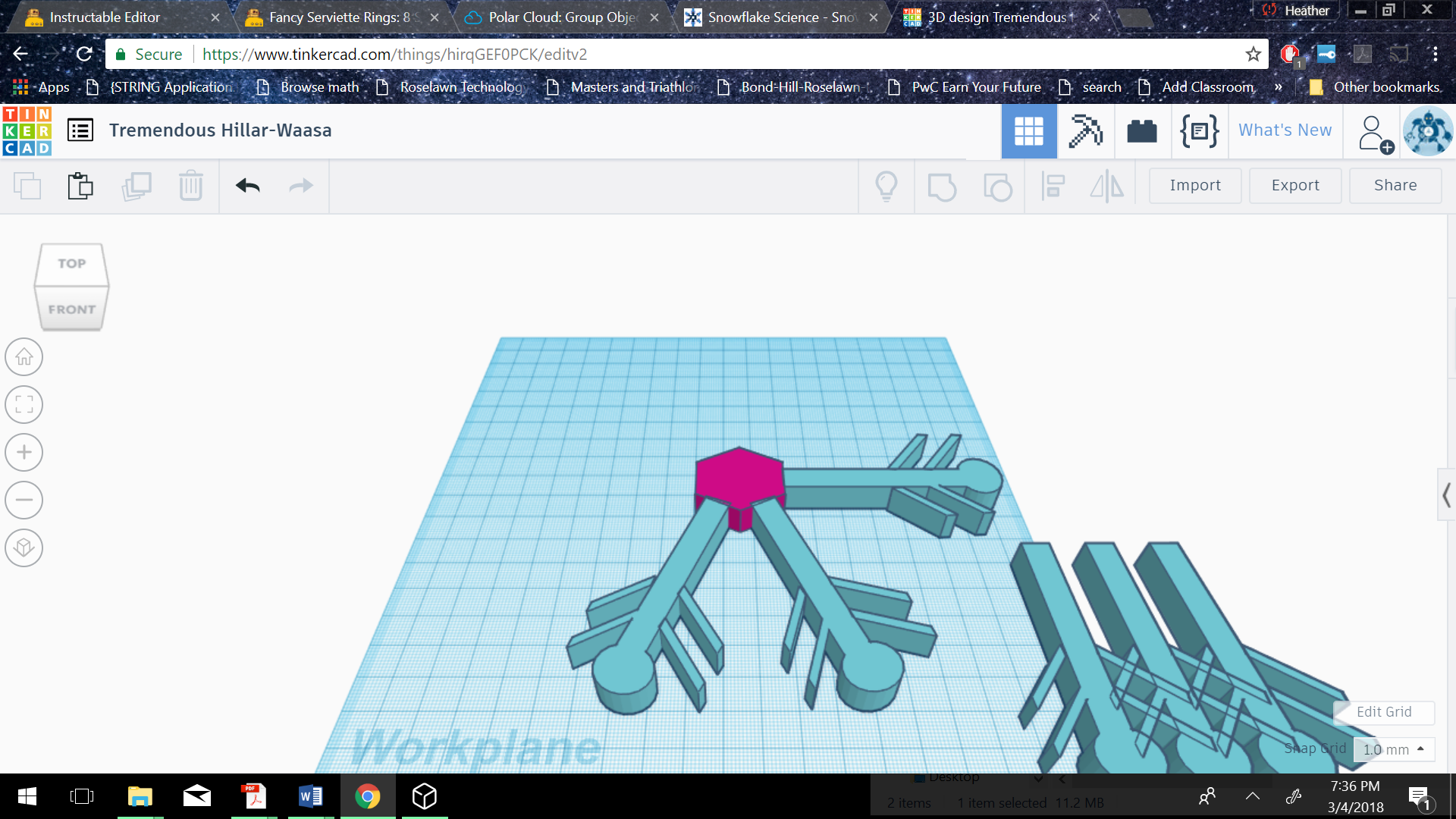Open the Windows Action Center notifications
The width and height of the screenshot is (1456, 819).
tap(1420, 798)
